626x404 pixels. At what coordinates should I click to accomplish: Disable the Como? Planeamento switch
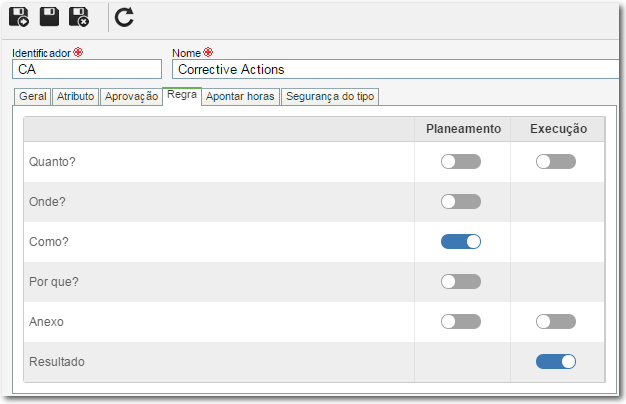(x=461, y=242)
